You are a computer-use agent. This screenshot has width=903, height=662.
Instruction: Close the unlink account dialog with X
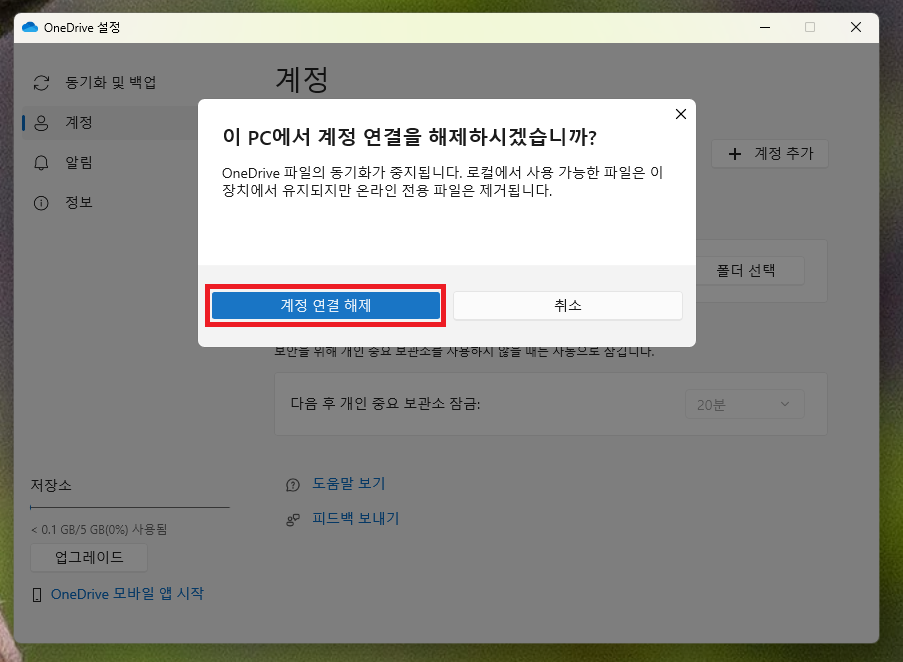[x=681, y=114]
